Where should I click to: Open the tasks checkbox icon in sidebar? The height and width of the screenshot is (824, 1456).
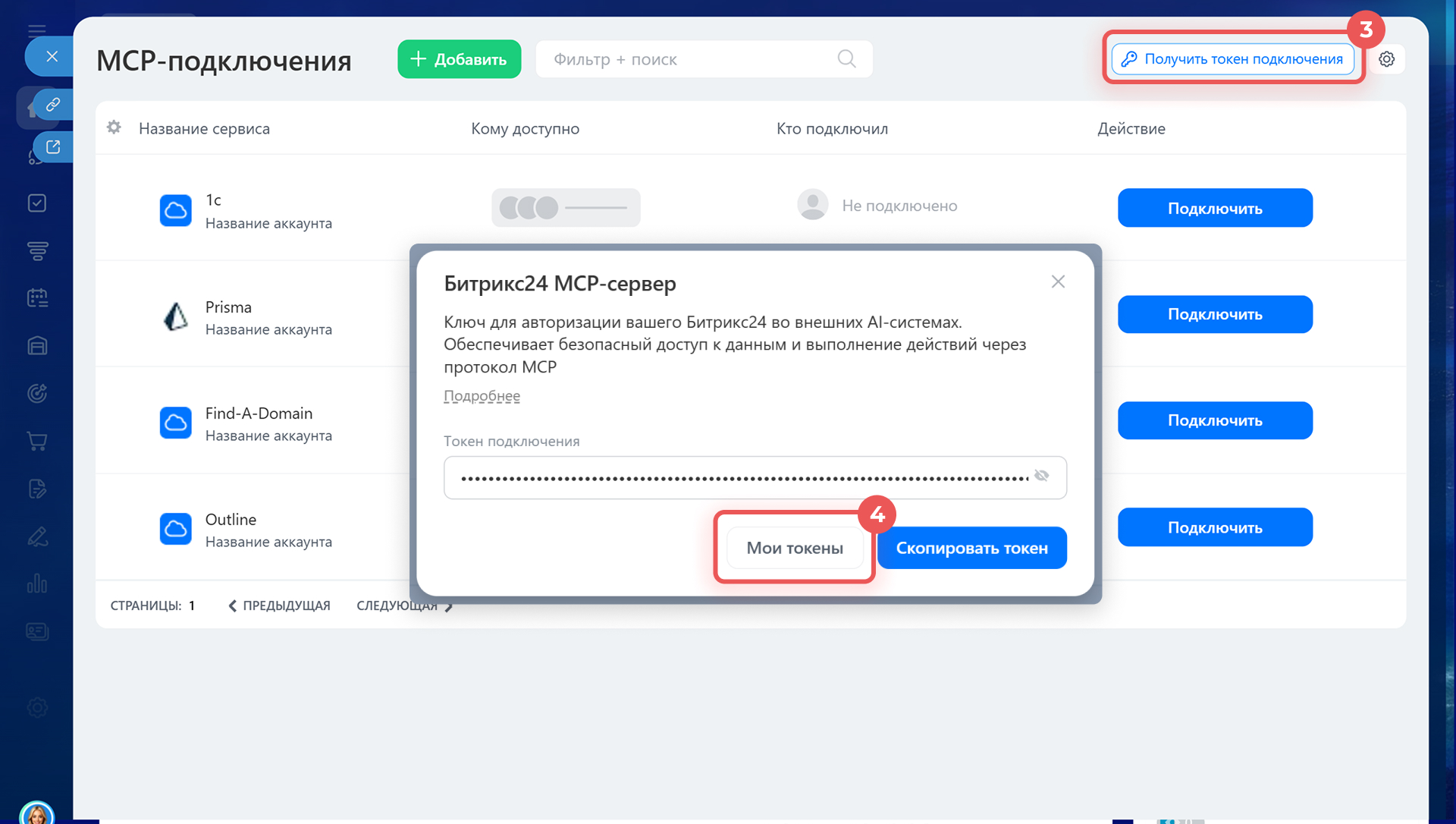click(x=37, y=203)
